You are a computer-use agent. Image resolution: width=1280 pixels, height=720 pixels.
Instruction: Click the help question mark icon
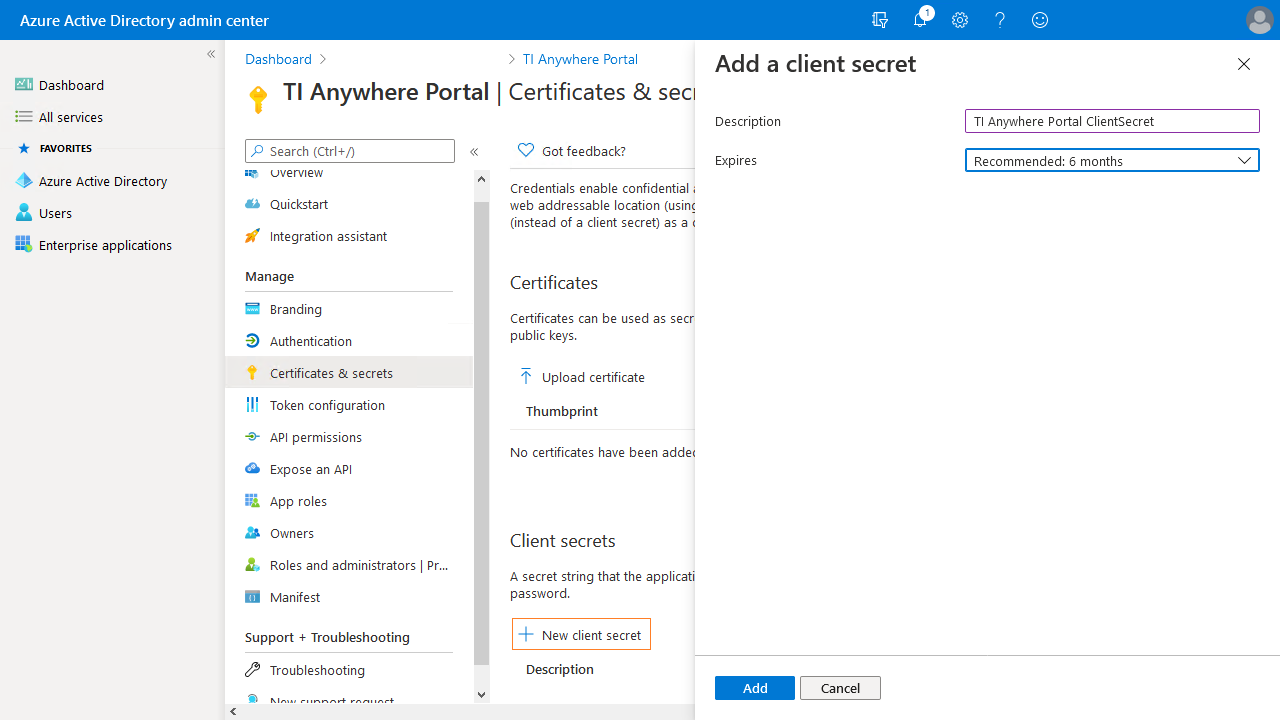click(x=1000, y=20)
